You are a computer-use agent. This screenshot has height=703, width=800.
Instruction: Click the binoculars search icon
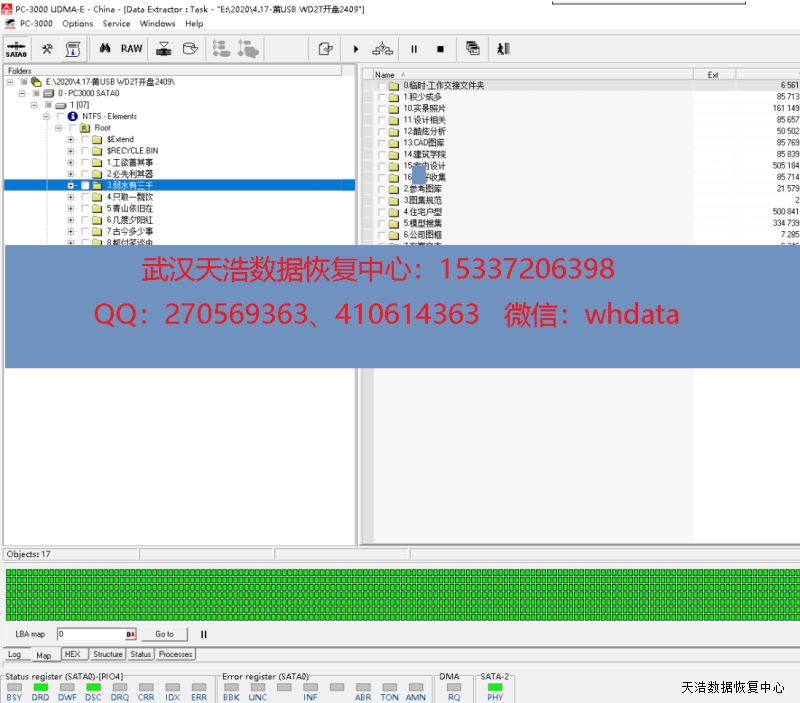104,48
